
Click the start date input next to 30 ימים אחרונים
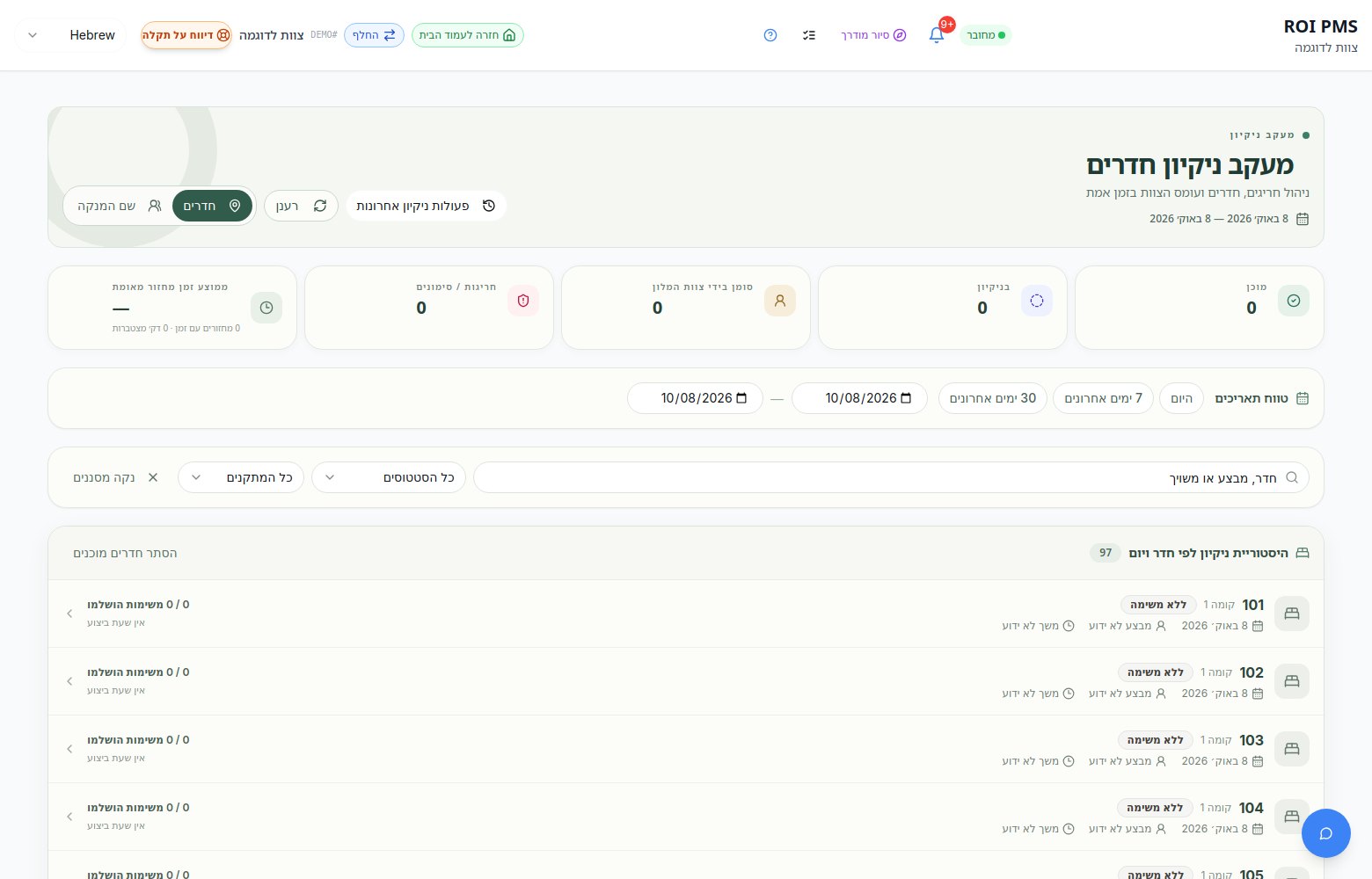point(859,398)
